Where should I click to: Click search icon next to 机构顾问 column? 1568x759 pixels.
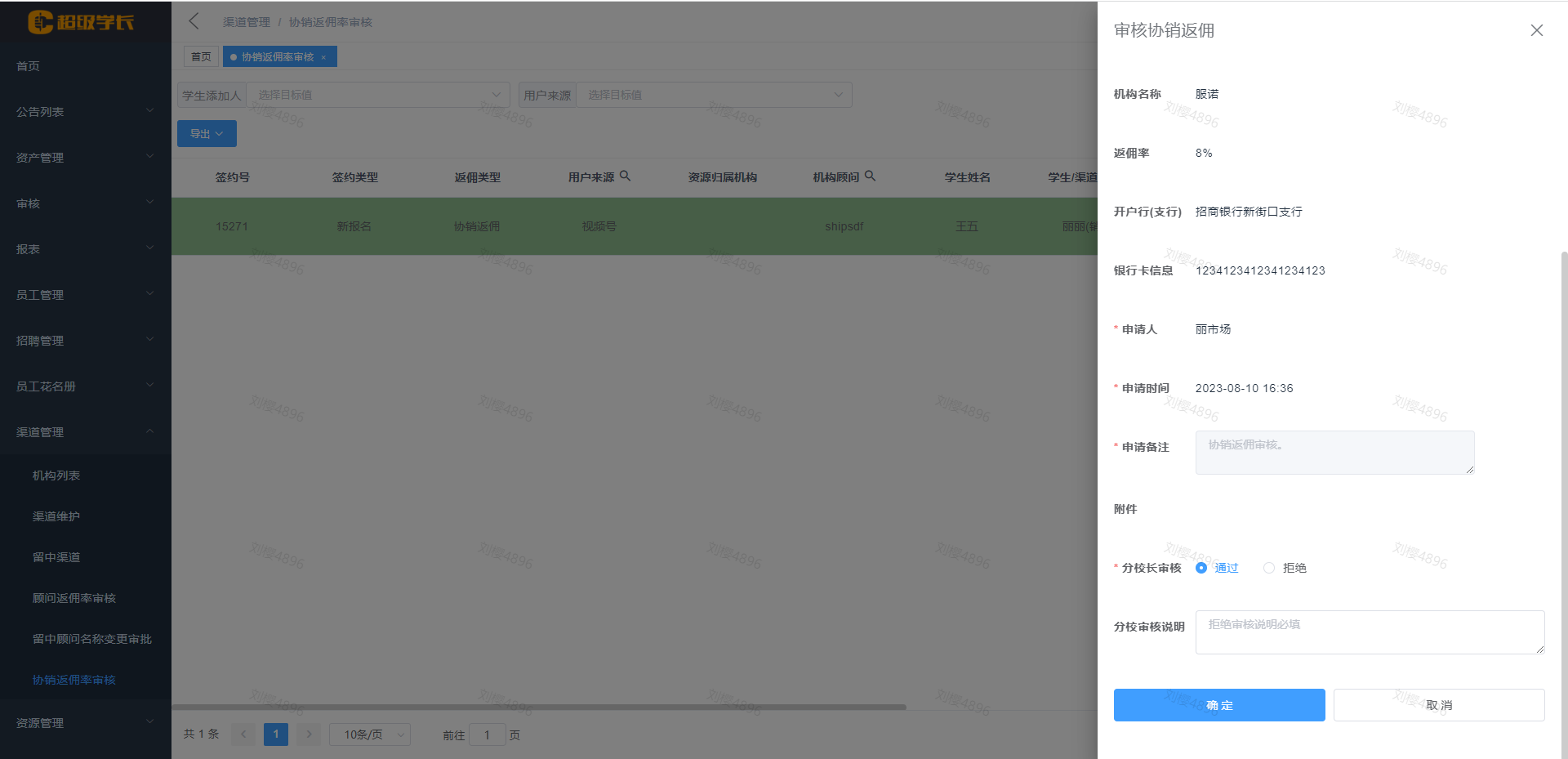coord(870,176)
